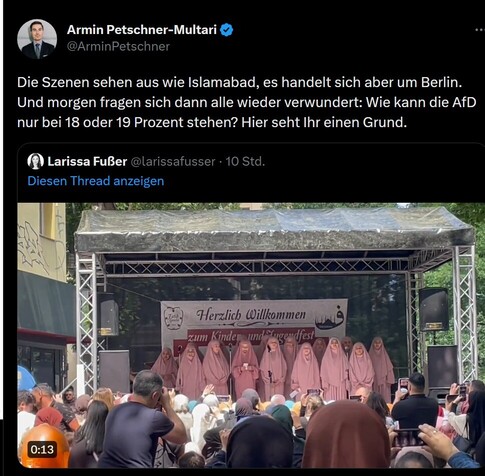Click the Armin Petschner-Multari display name
The height and width of the screenshot is (476, 485).
(142, 30)
